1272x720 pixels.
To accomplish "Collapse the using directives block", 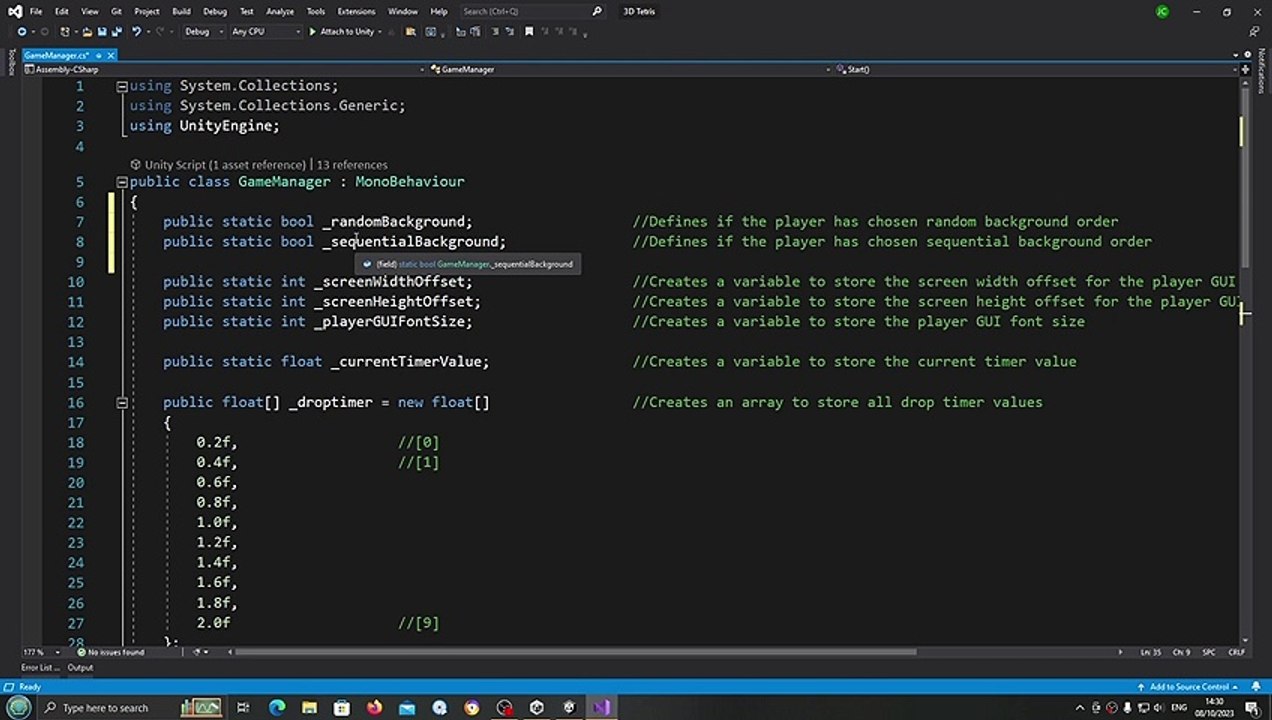I will pyautogui.click(x=122, y=86).
